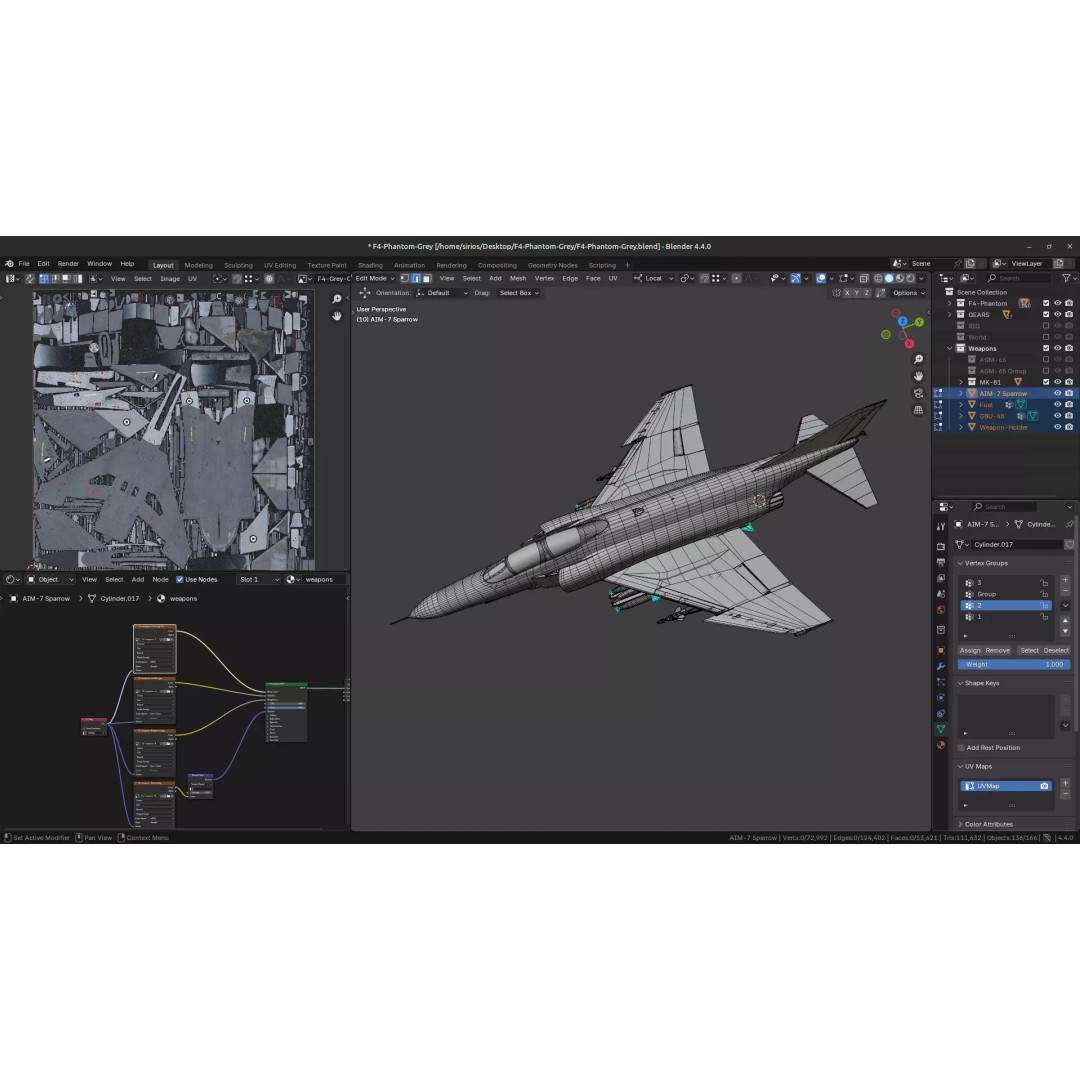The height and width of the screenshot is (1080, 1080).
Task: Open Tool properties tab icon
Action: tap(941, 526)
